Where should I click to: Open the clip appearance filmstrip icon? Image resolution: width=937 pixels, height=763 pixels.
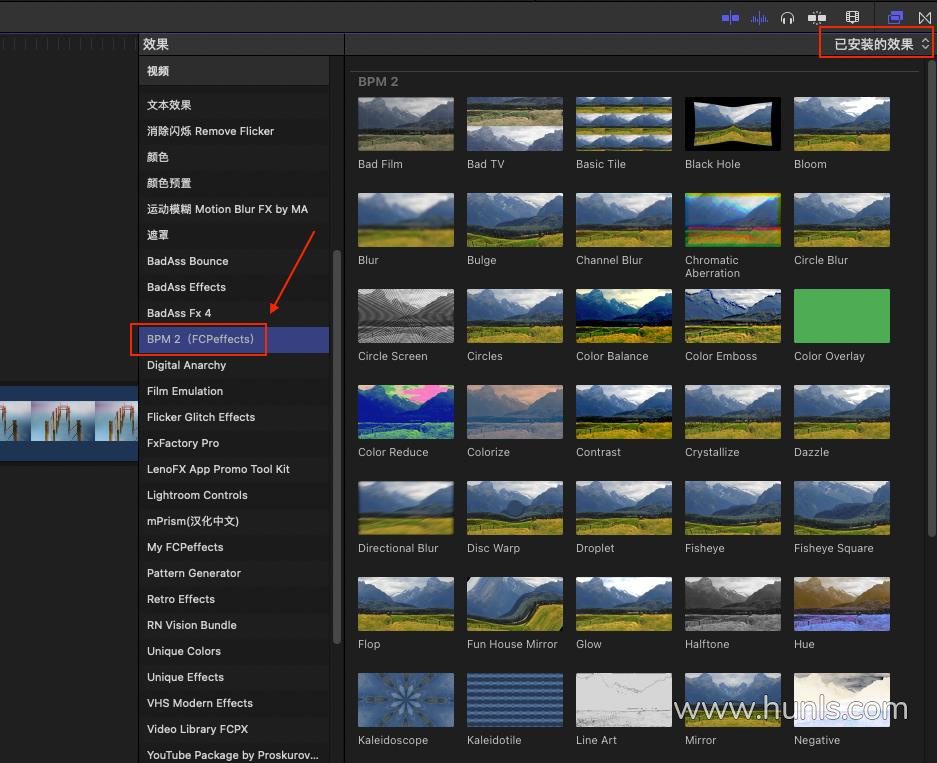(x=852, y=17)
